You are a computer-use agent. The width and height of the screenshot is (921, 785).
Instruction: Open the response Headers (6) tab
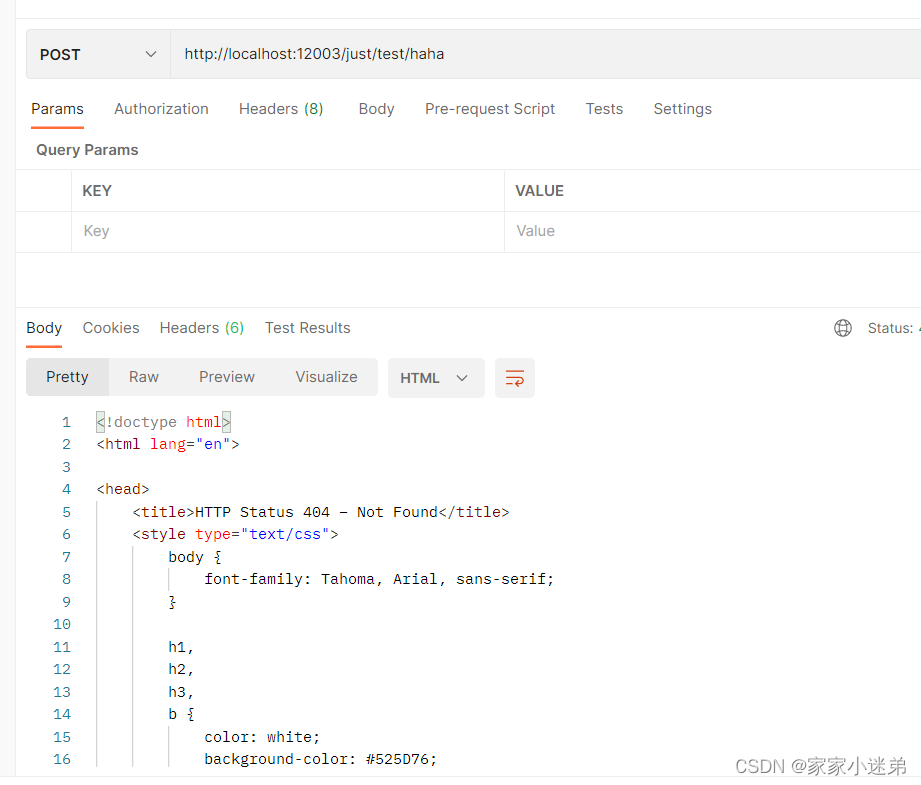point(201,328)
